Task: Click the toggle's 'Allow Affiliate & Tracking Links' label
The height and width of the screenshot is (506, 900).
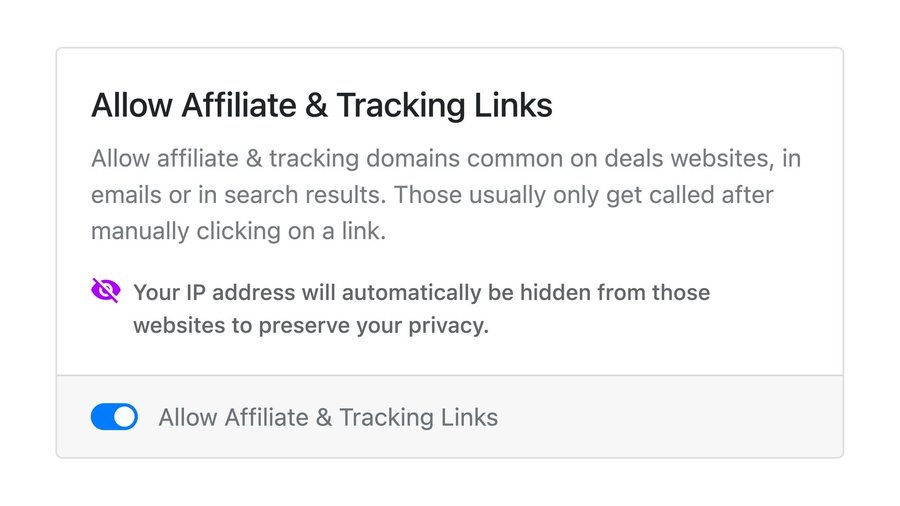Action: tap(328, 417)
